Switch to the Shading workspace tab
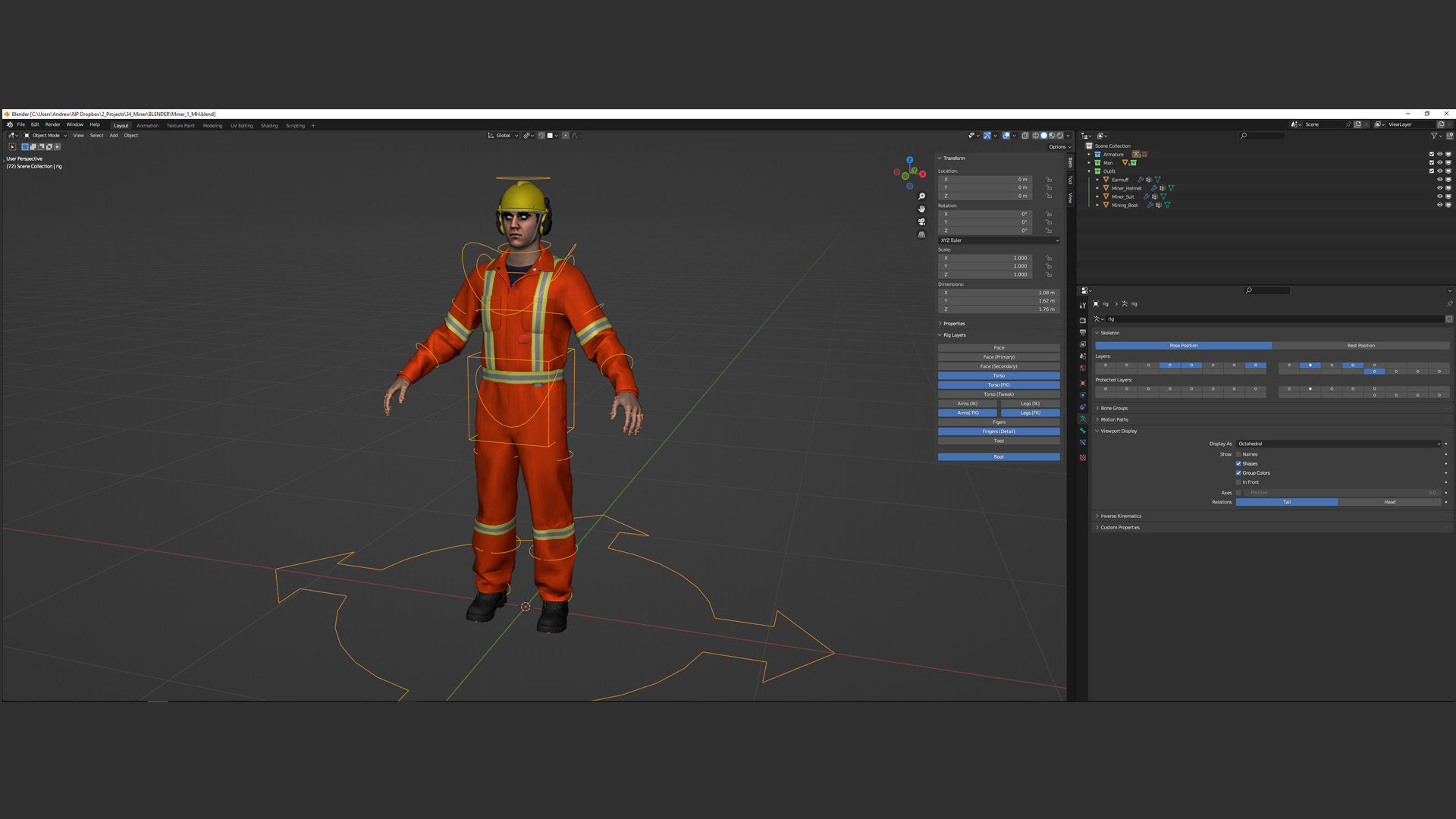 [x=269, y=126]
